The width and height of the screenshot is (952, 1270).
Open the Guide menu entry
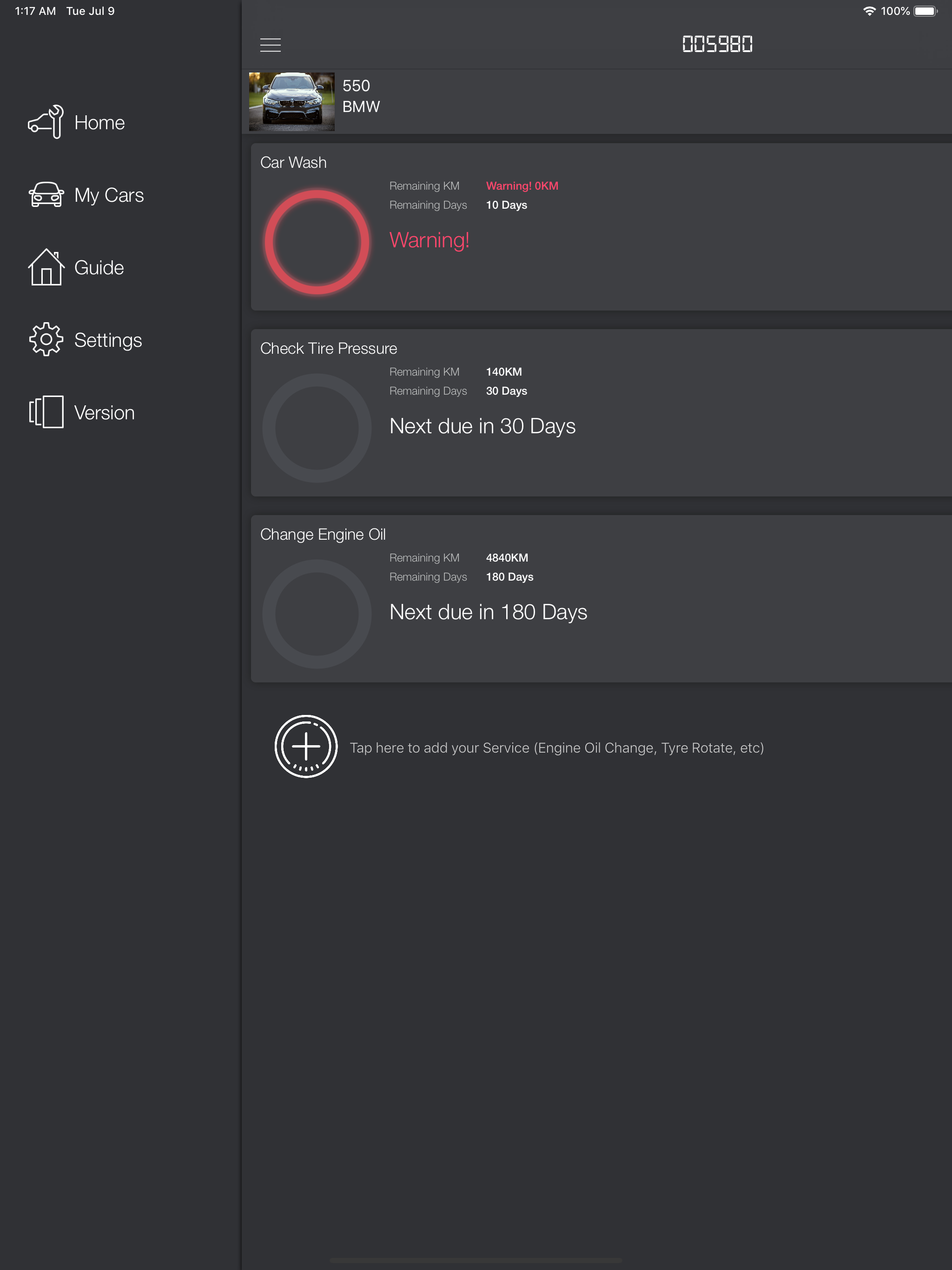99,268
